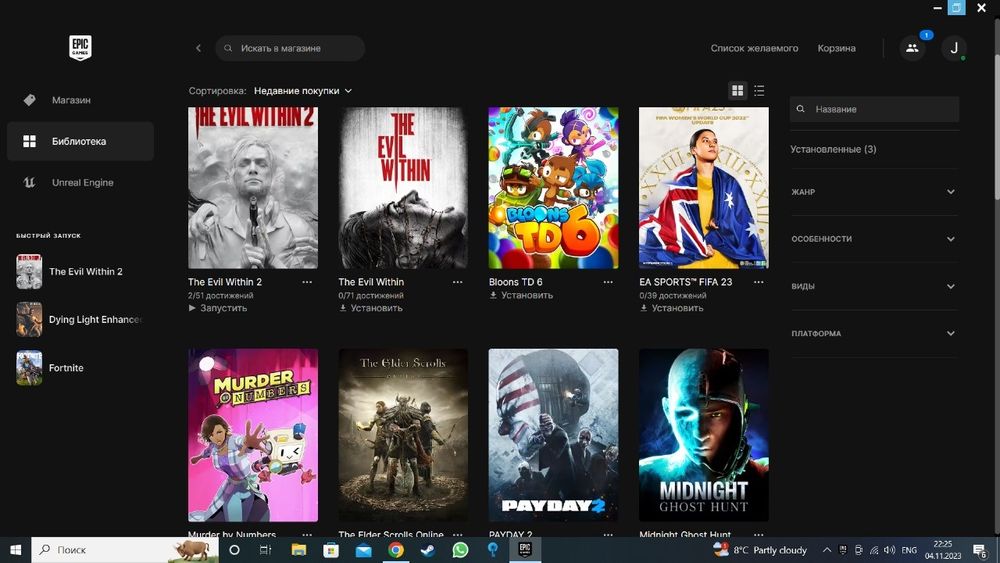Open Midnight Ghost Hunt cover

tap(703, 435)
